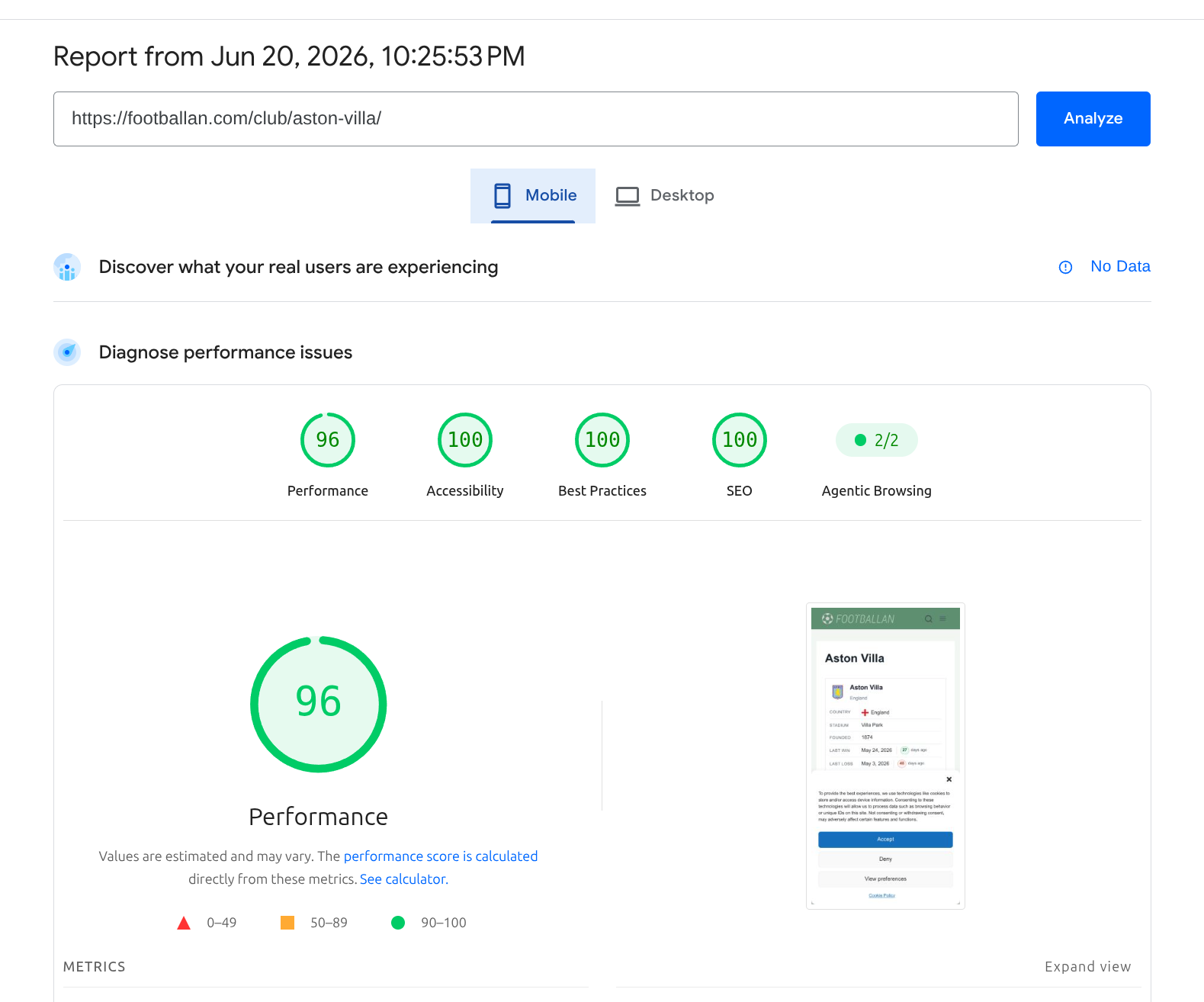1204x1002 pixels.
Task: Click the large Performance title under the gauge
Action: coord(319,817)
